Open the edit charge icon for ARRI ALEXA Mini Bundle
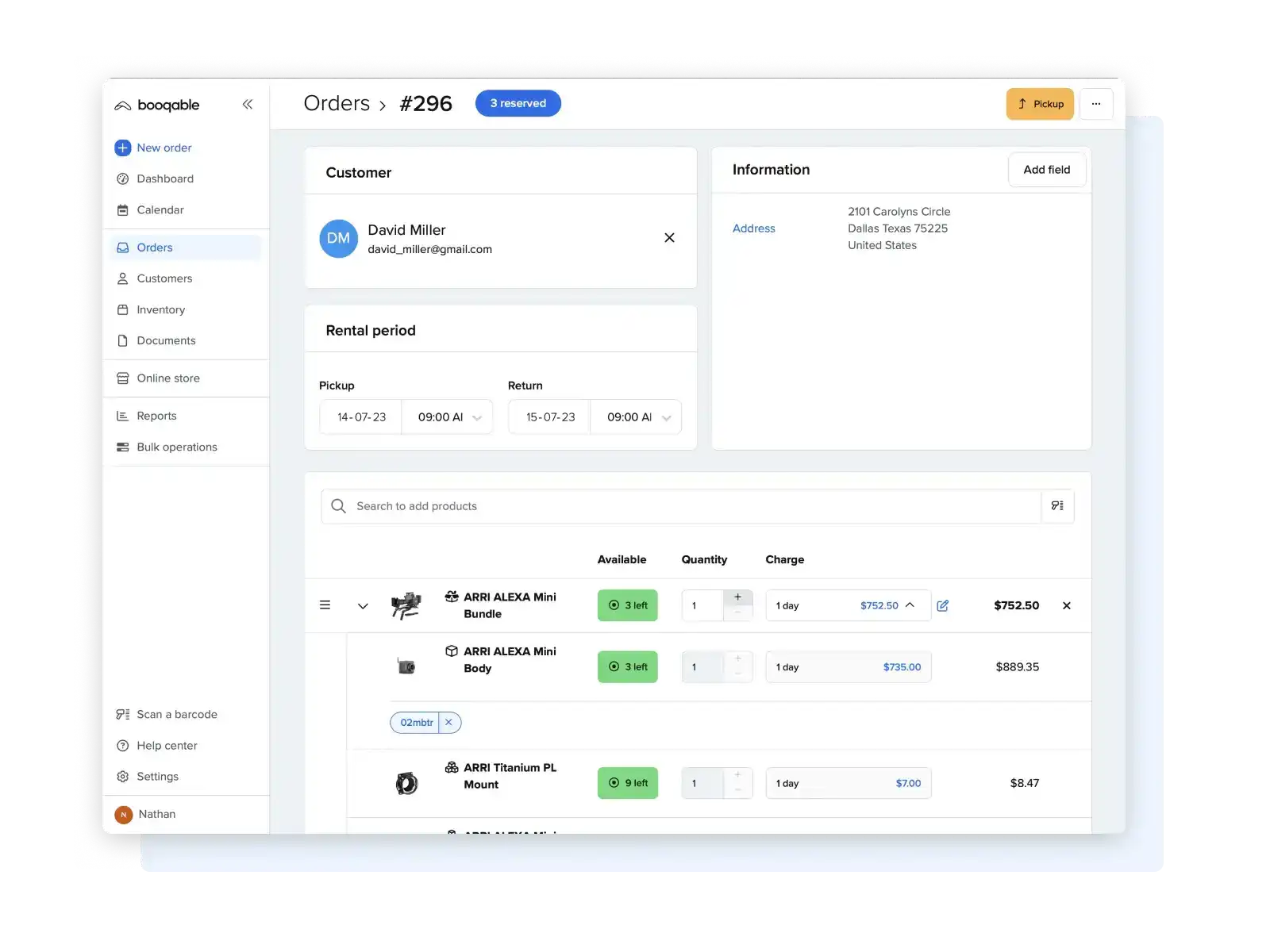The width and height of the screenshot is (1270, 952). click(942, 605)
